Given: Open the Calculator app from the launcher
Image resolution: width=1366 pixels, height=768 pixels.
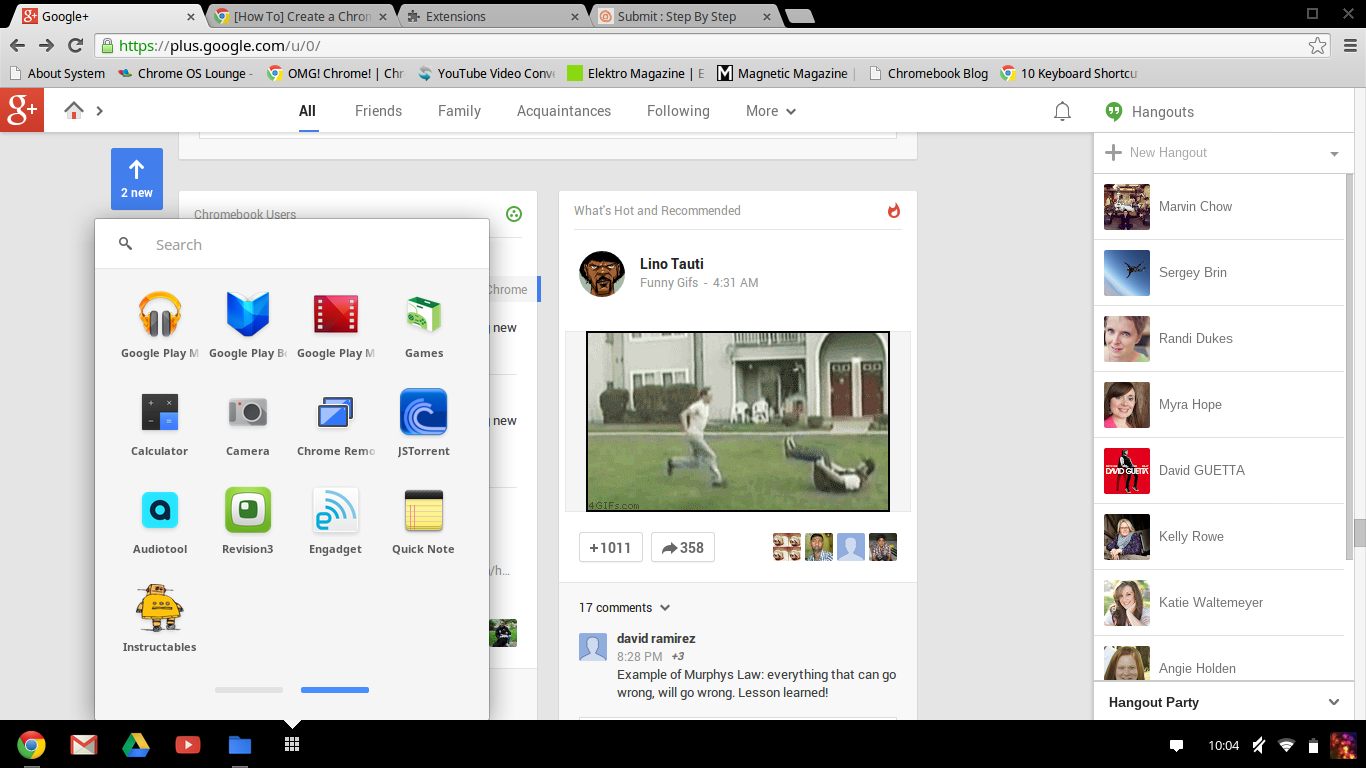Looking at the screenshot, I should (x=159, y=411).
